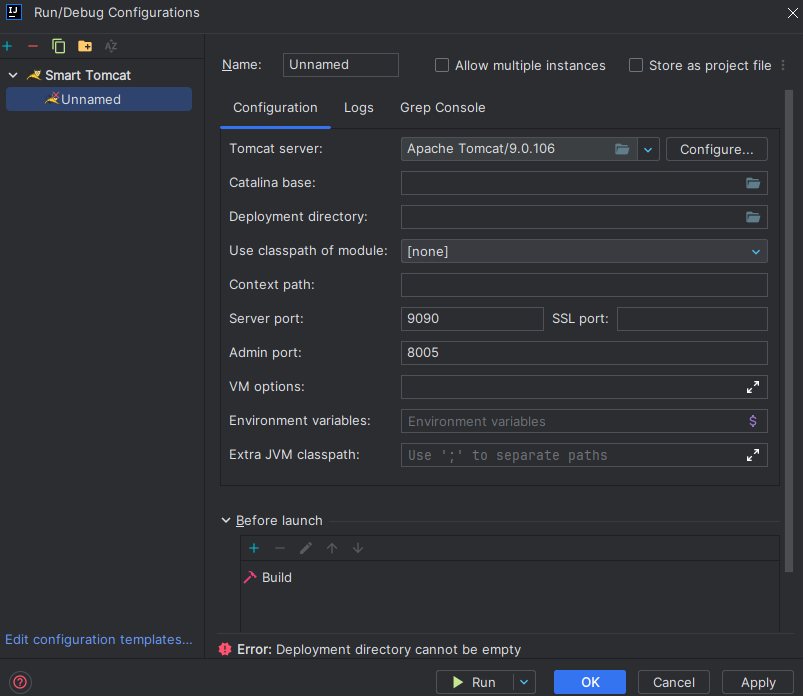Click the Run button
The width and height of the screenshot is (803, 696).
474,682
